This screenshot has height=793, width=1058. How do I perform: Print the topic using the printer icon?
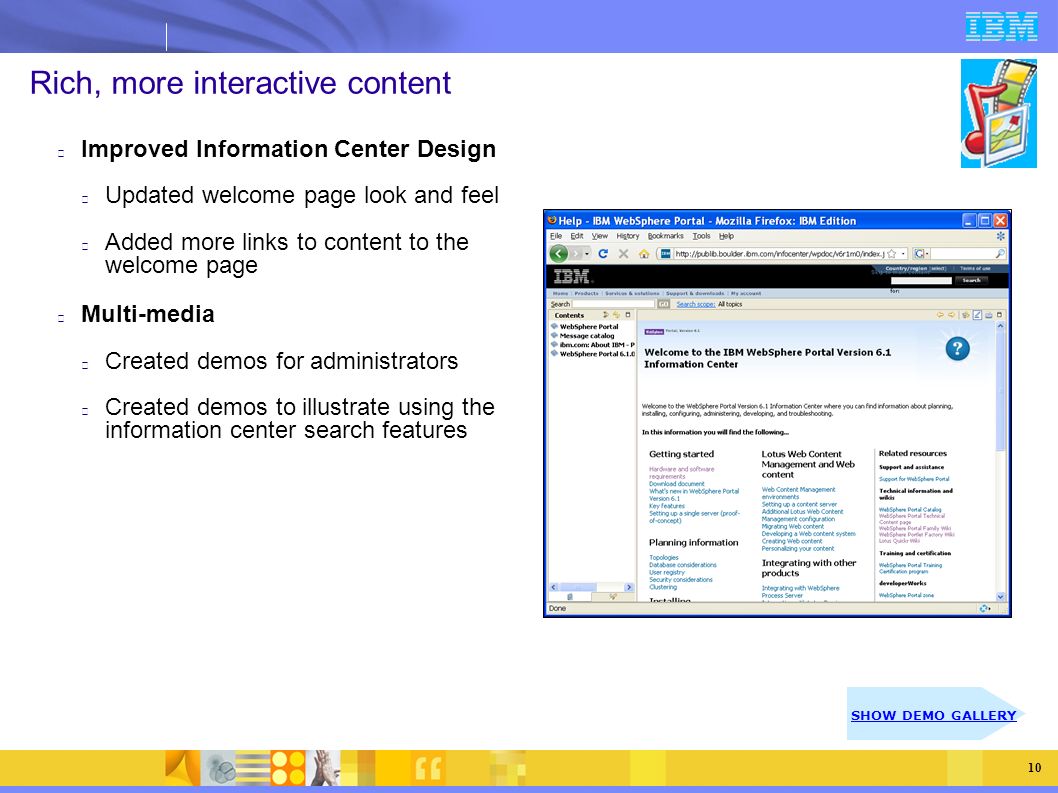click(989, 315)
